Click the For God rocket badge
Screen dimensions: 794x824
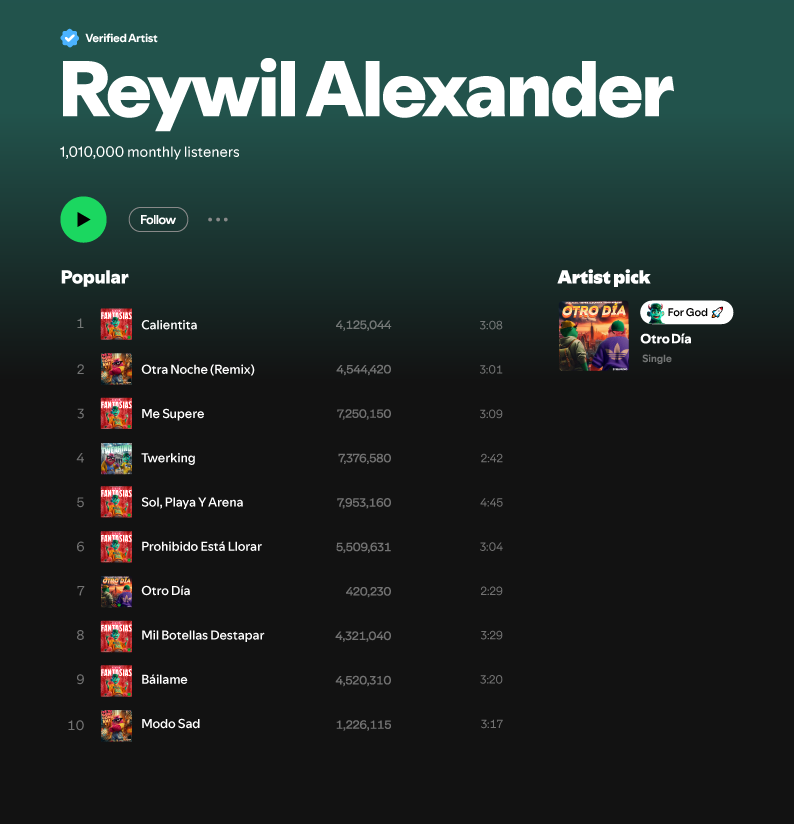click(x=686, y=312)
